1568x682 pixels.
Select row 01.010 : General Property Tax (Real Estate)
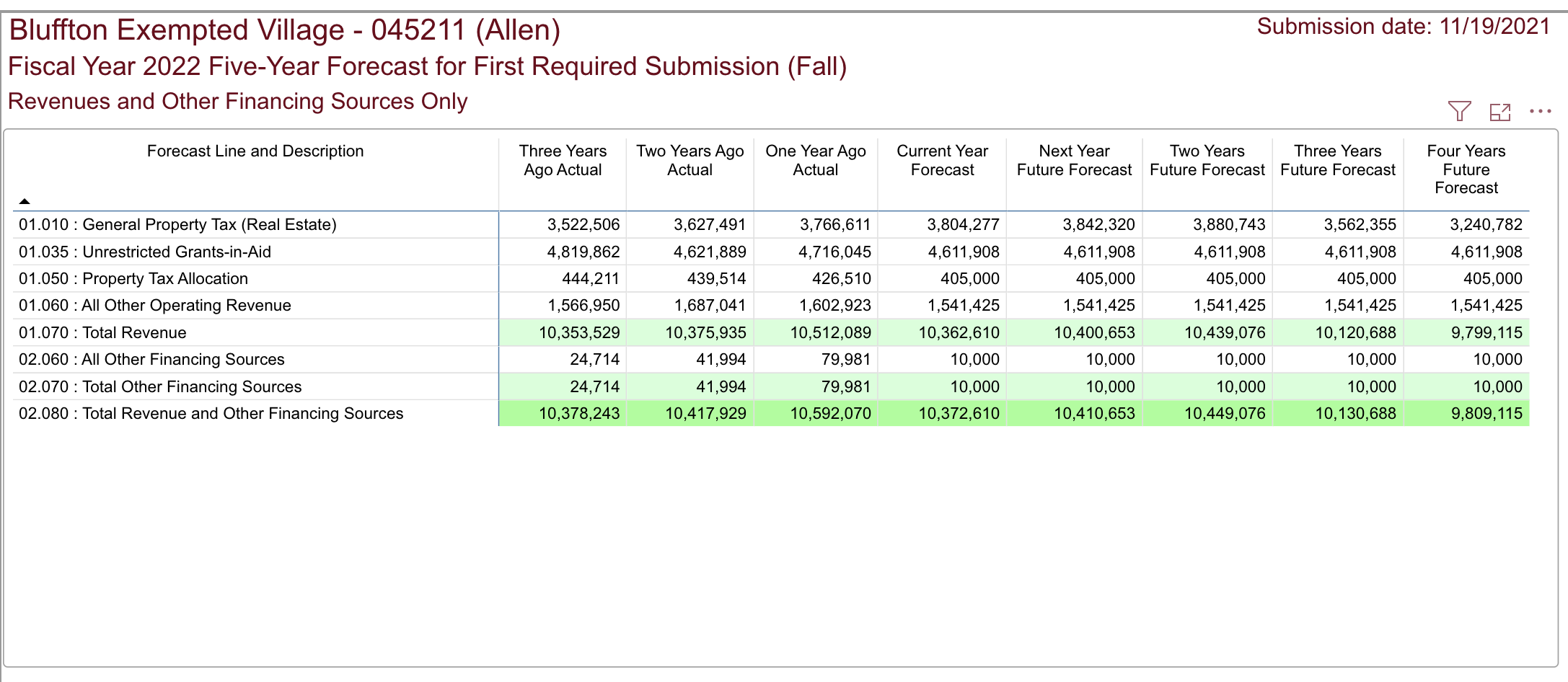771,224
